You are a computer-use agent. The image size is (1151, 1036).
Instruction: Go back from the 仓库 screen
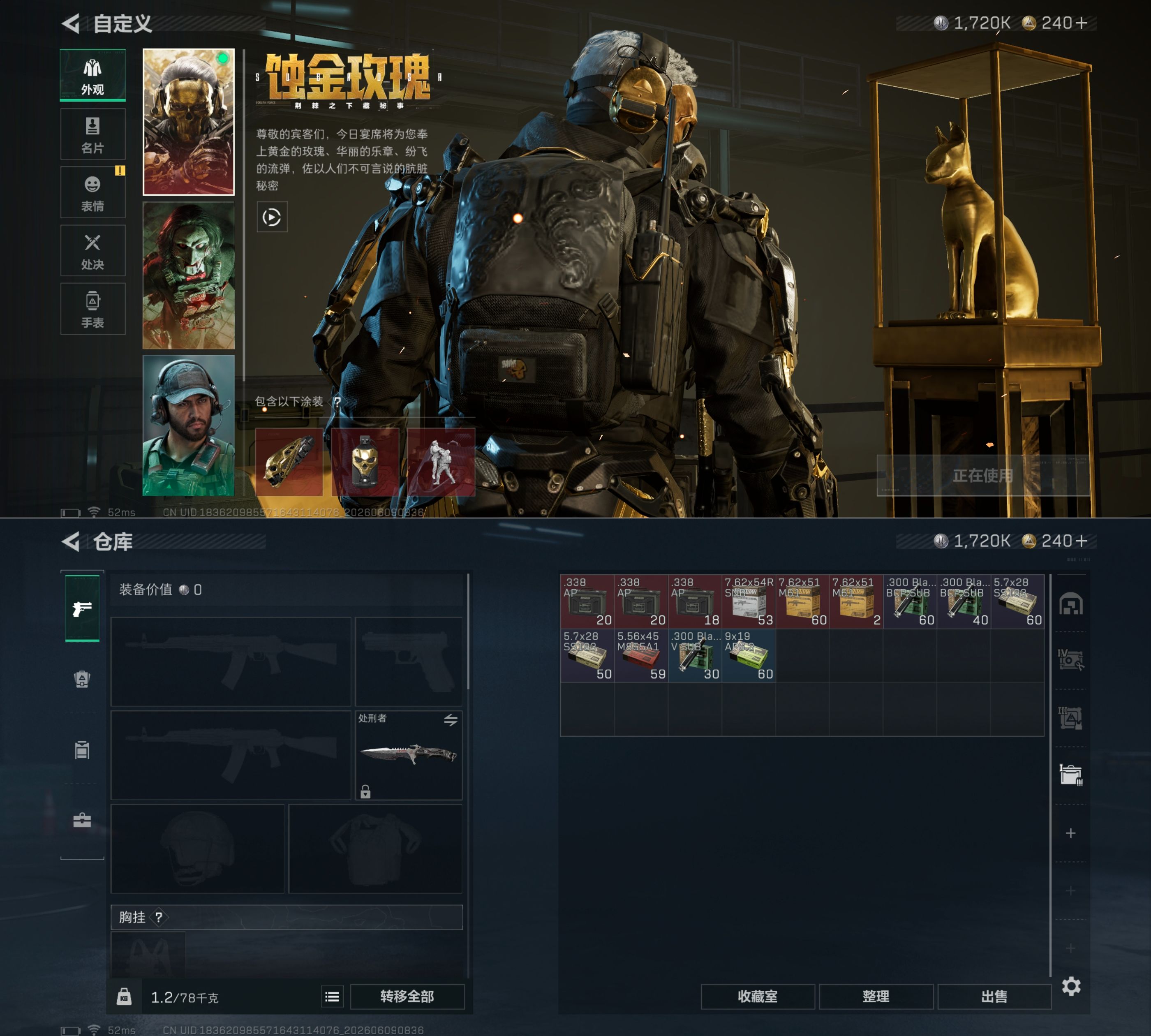point(71,542)
